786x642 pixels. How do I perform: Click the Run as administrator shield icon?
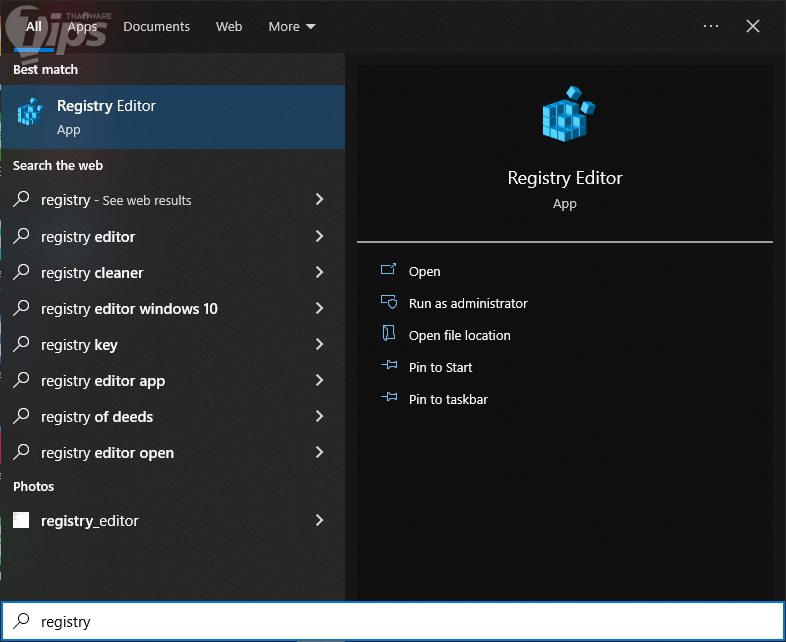[x=389, y=302]
